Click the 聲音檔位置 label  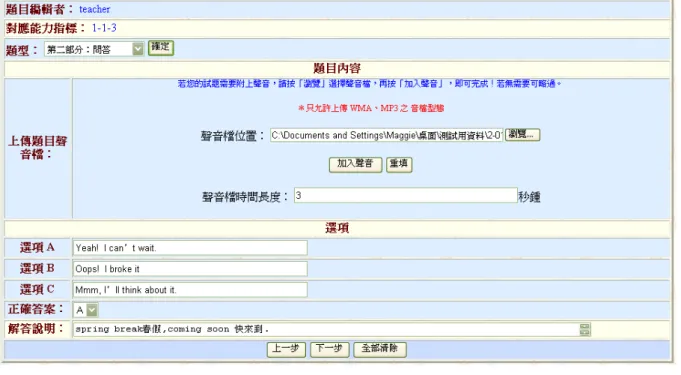tap(233, 136)
